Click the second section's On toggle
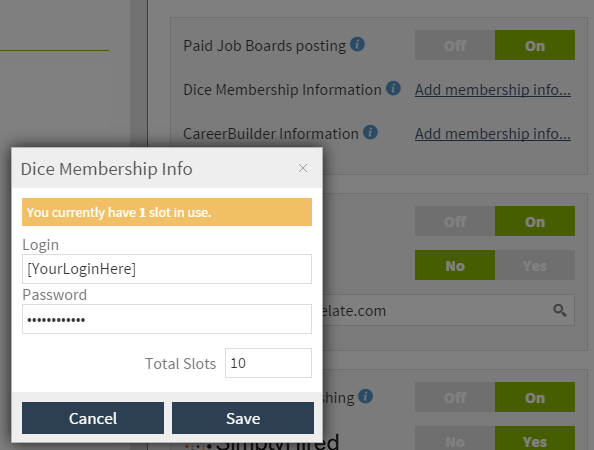594x450 pixels. coord(535,221)
